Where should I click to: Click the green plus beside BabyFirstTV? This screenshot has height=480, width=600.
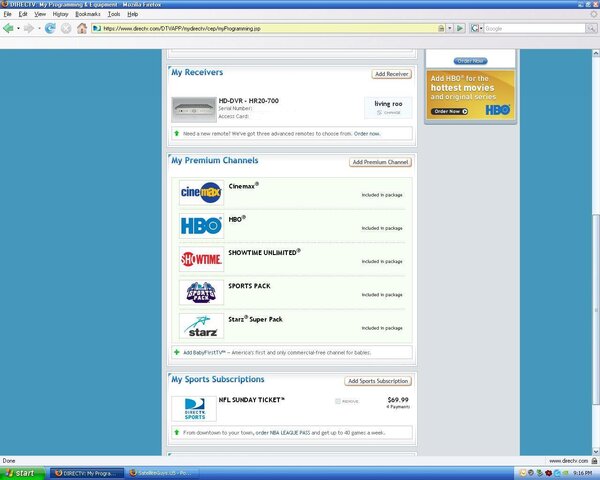click(x=176, y=352)
